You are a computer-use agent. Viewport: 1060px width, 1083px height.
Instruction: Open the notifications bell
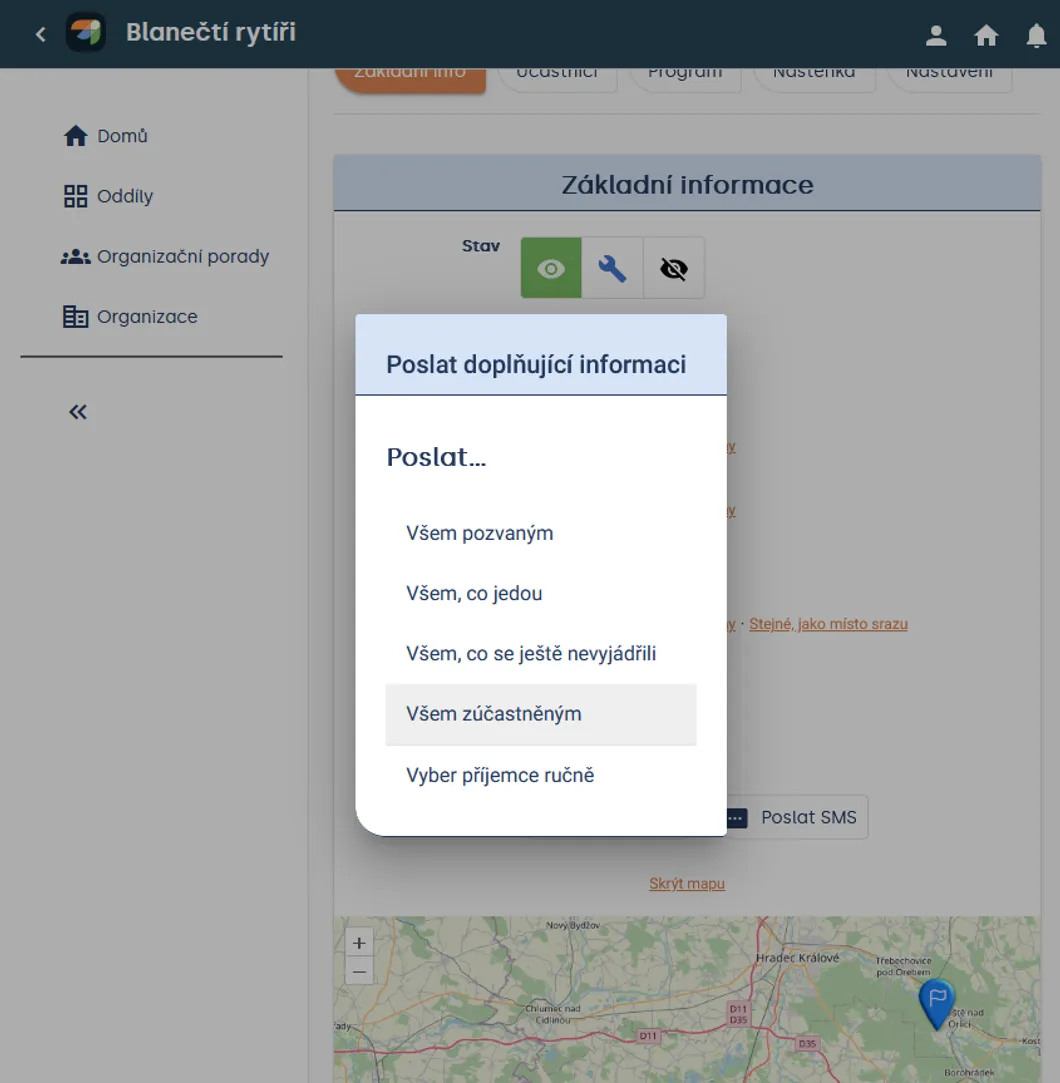1036,35
